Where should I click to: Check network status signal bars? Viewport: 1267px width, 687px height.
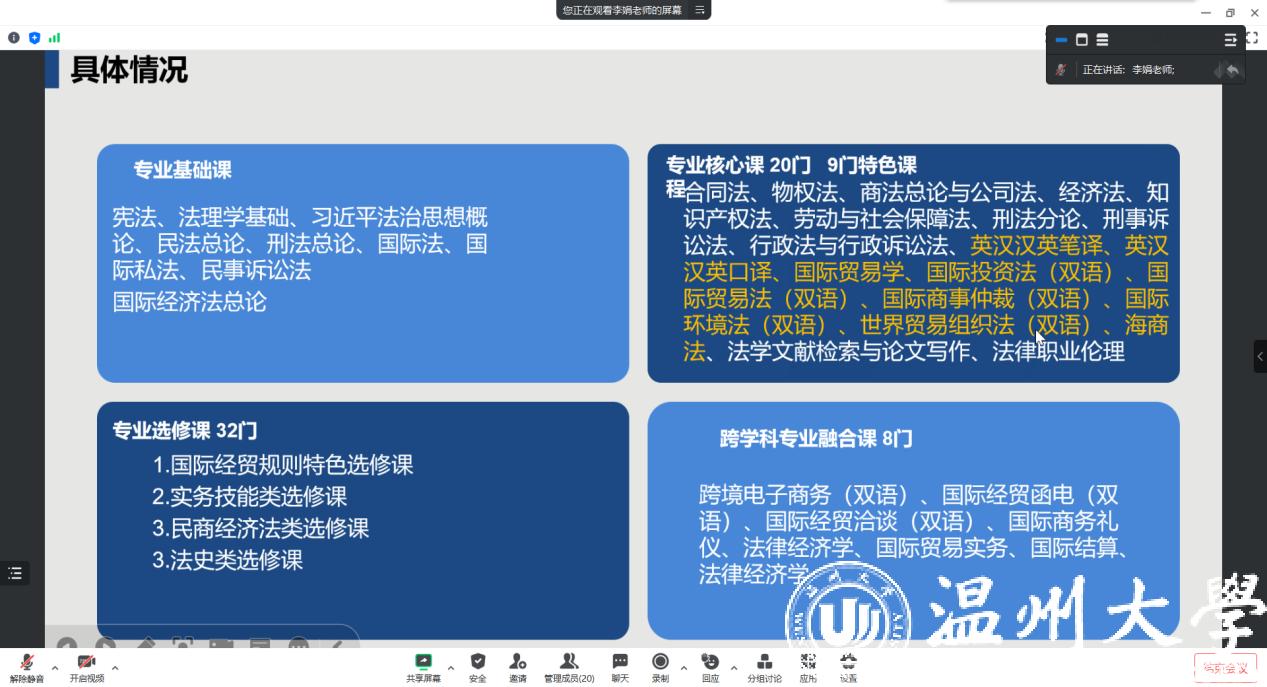click(x=54, y=38)
